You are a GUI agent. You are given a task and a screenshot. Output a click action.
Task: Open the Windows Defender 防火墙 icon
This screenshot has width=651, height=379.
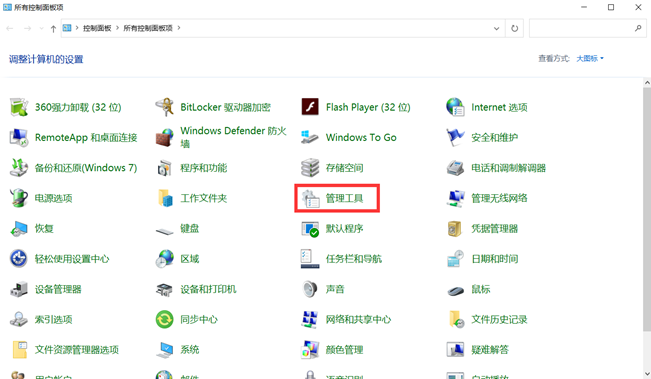point(164,137)
